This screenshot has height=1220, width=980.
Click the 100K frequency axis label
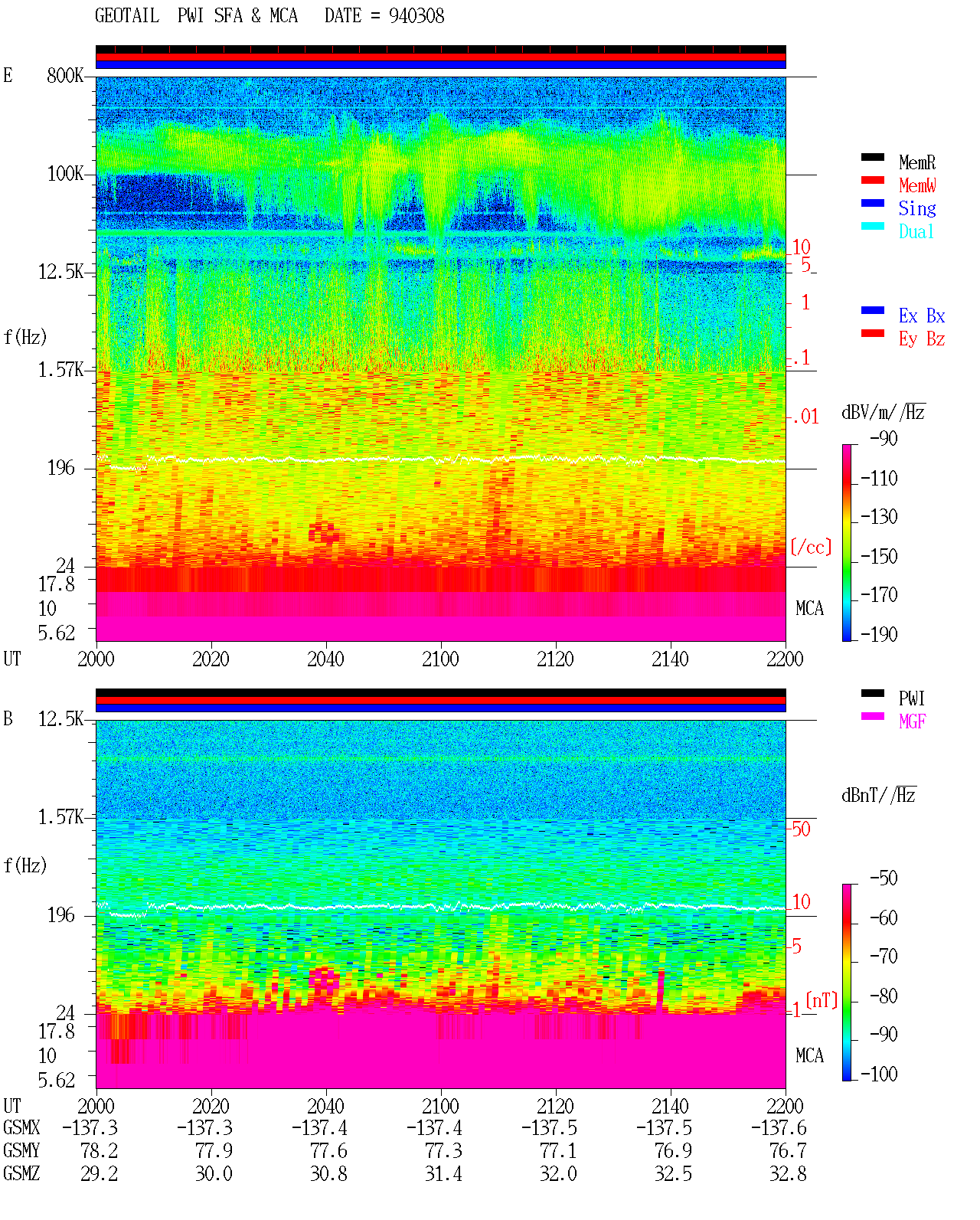tap(65, 174)
